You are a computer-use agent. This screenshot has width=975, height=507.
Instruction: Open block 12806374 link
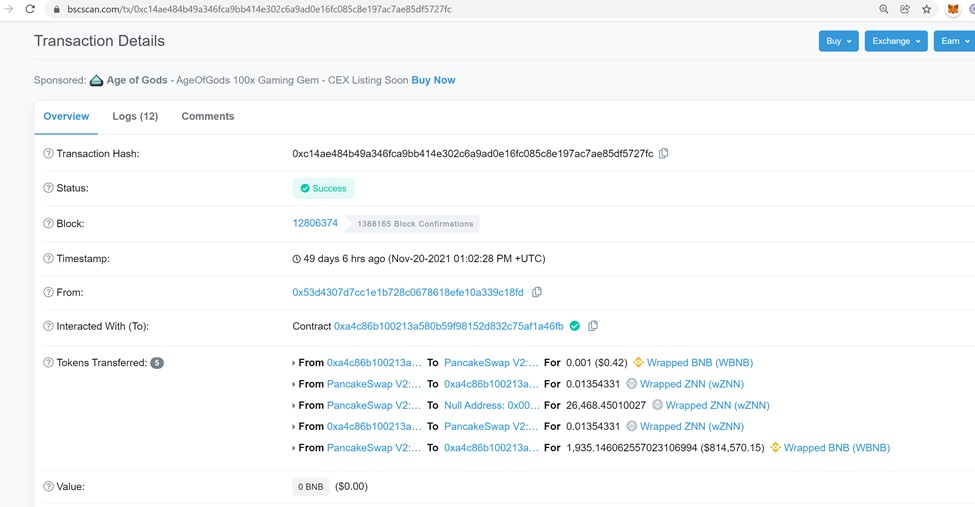coord(315,223)
